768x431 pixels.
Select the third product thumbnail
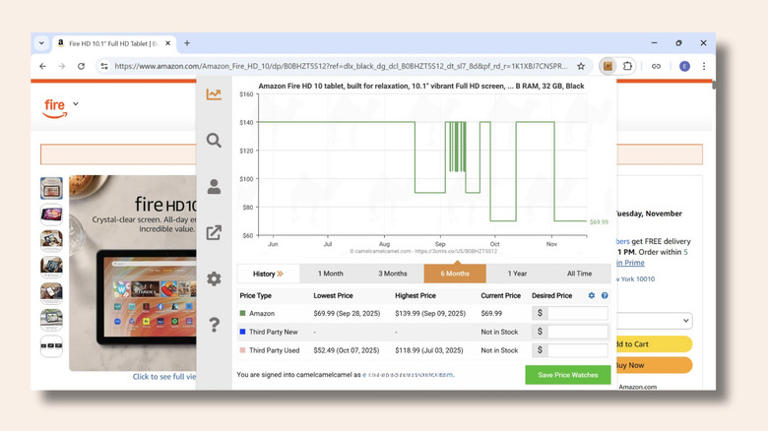51,240
